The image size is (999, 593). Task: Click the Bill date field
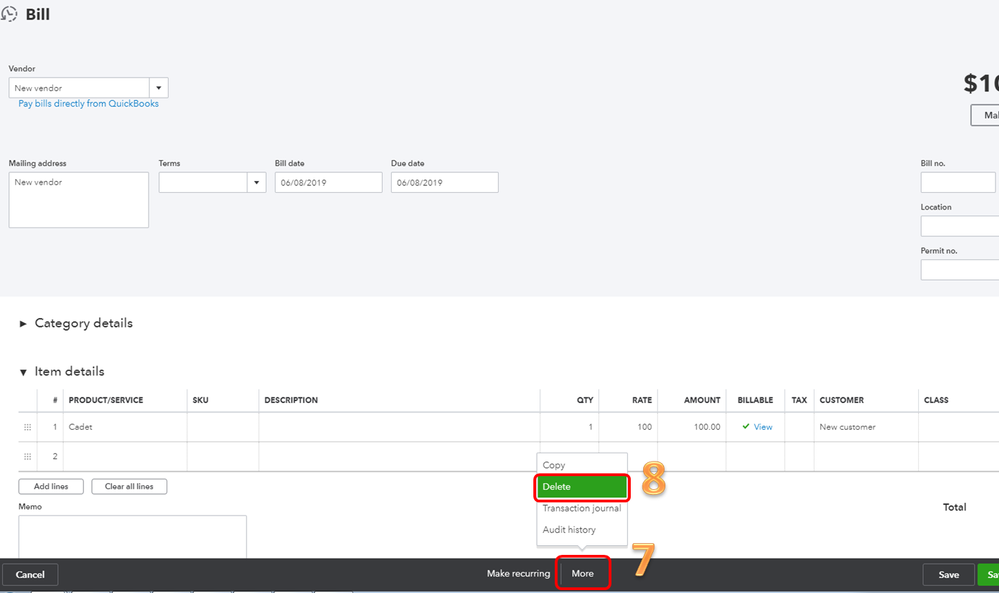tap(328, 182)
